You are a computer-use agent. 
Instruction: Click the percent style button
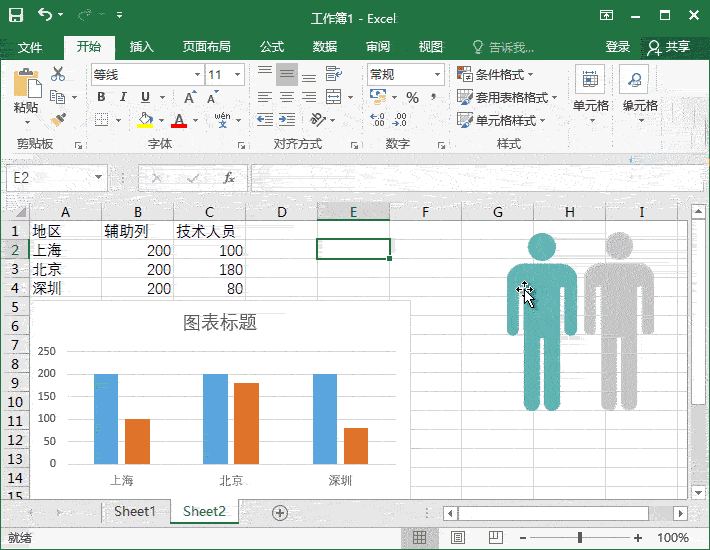(x=412, y=97)
